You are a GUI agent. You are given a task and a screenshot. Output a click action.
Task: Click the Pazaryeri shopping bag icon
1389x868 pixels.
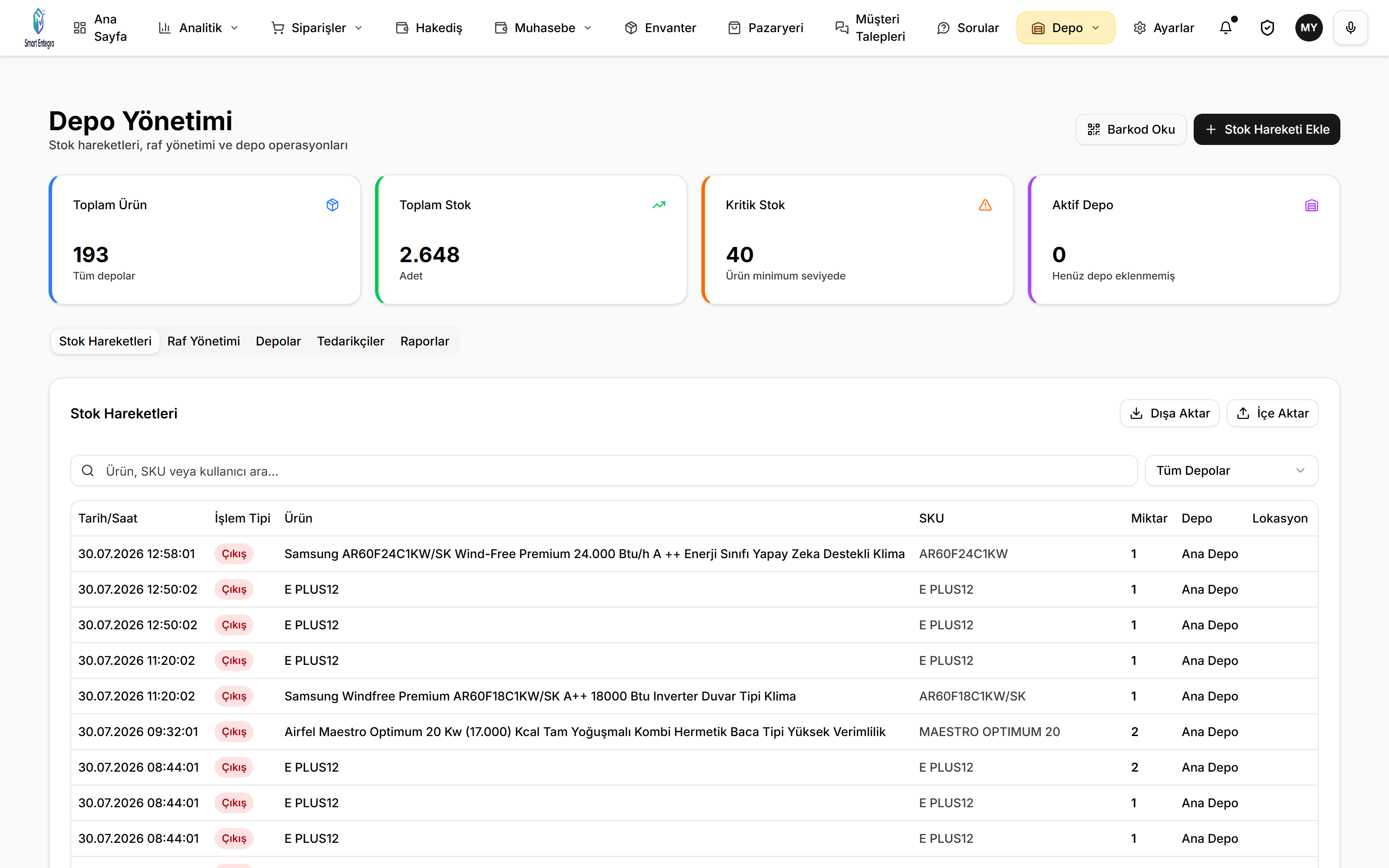click(x=734, y=27)
